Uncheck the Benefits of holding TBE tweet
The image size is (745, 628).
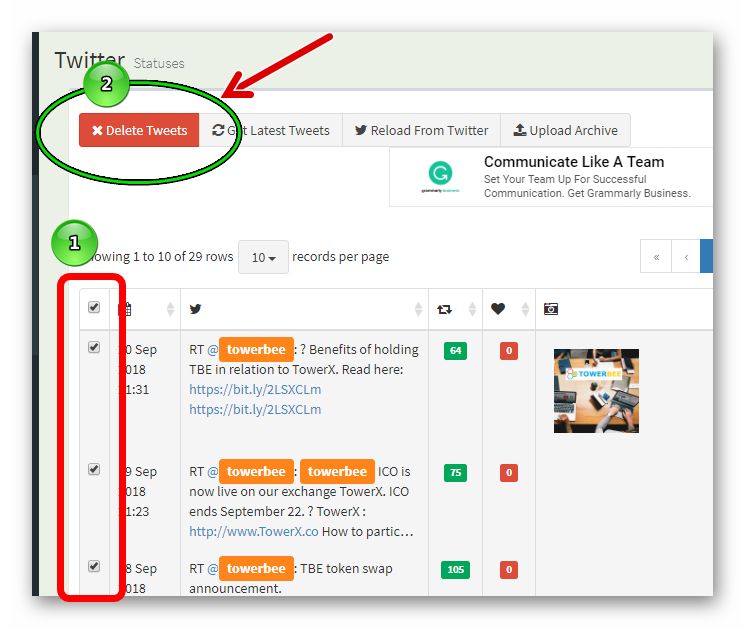(94, 347)
